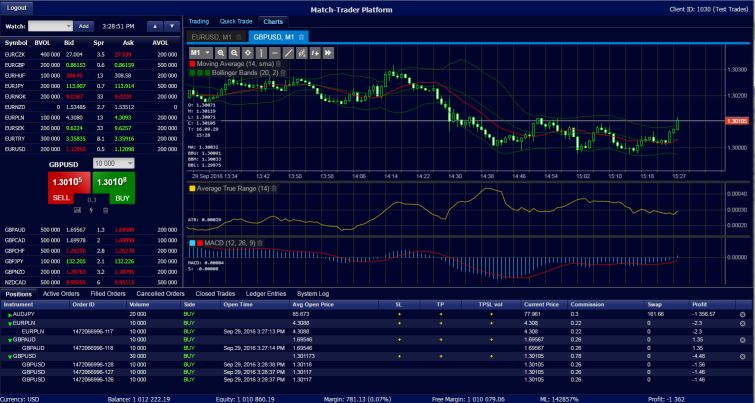Set TPSL vol dot for GBPUSD position
755x403 pixels.
click(x=492, y=357)
